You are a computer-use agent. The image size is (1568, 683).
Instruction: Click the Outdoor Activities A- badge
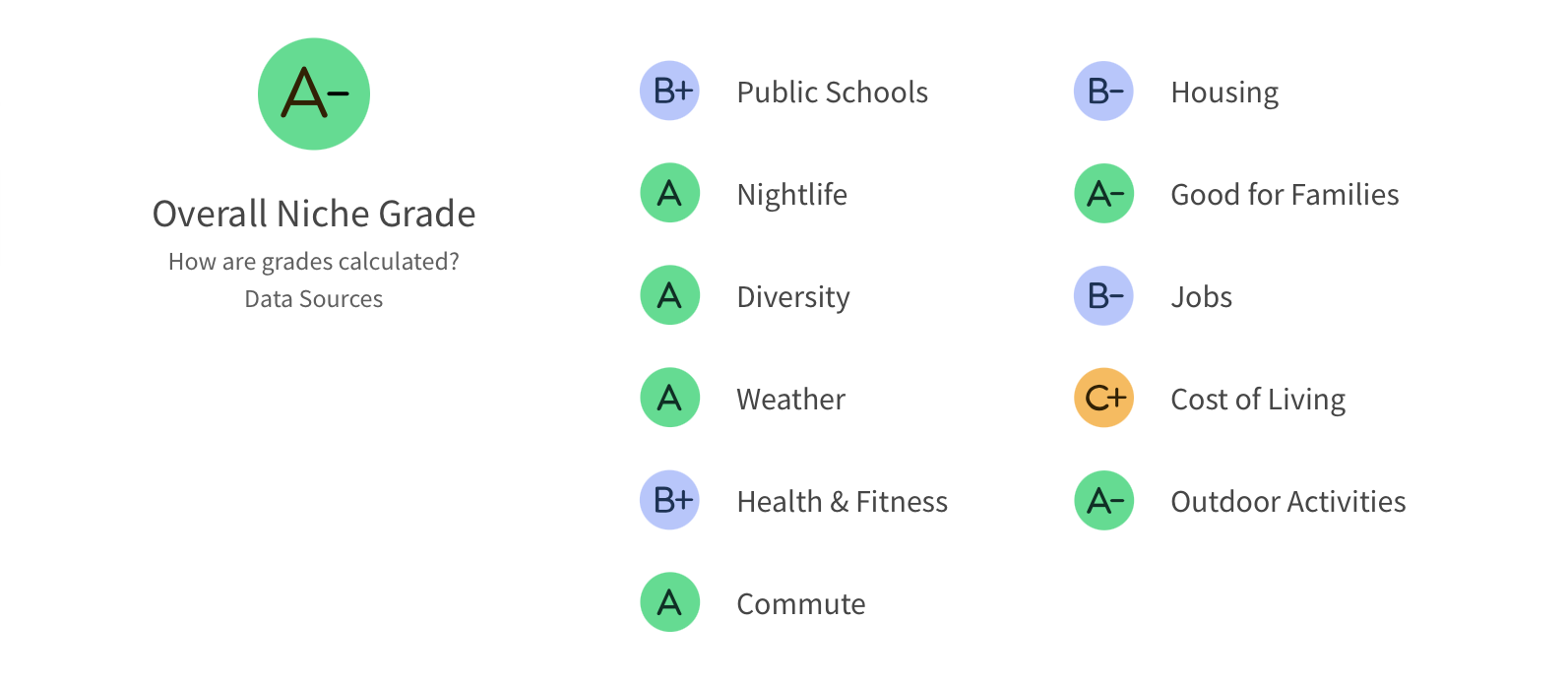click(x=1103, y=500)
